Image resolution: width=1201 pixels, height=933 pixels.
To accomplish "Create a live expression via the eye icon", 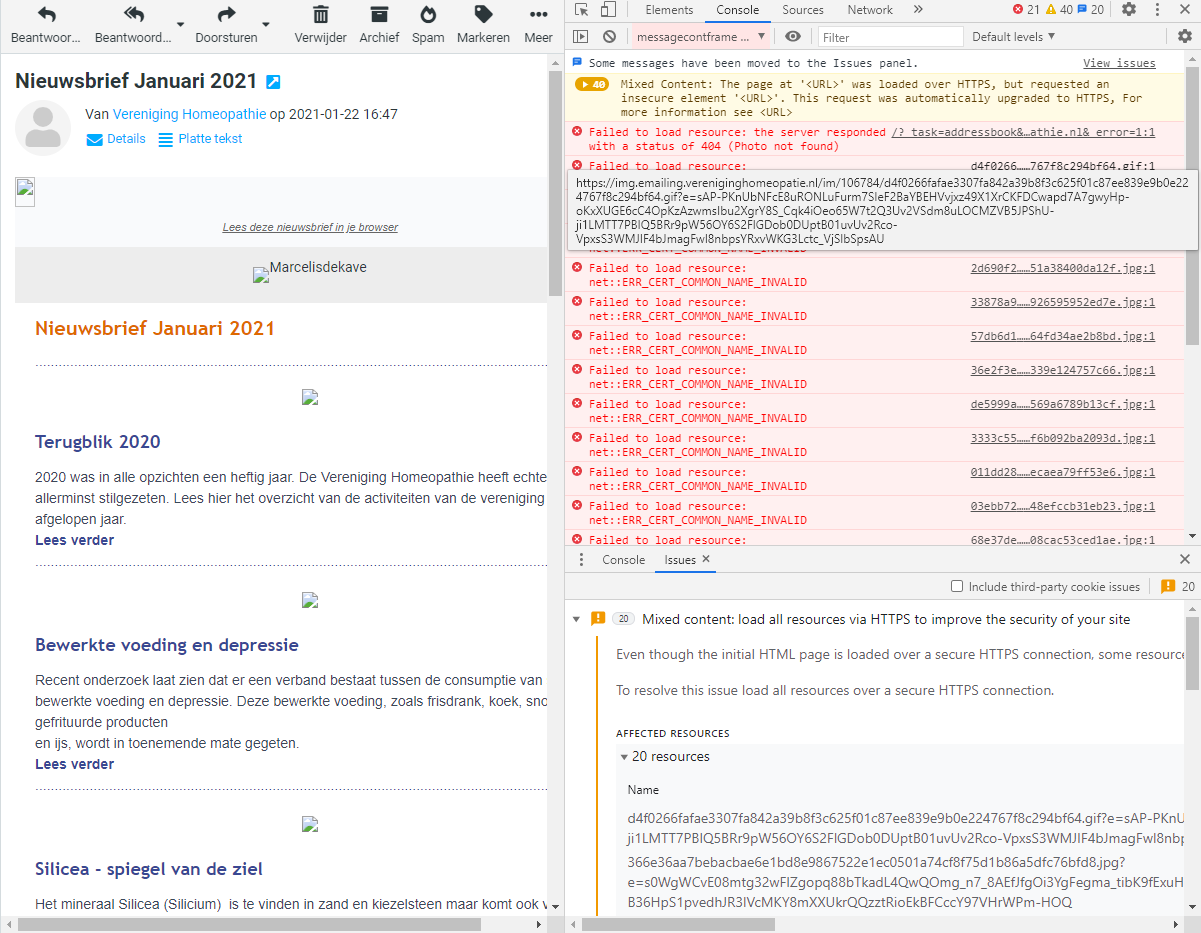I will pyautogui.click(x=793, y=36).
